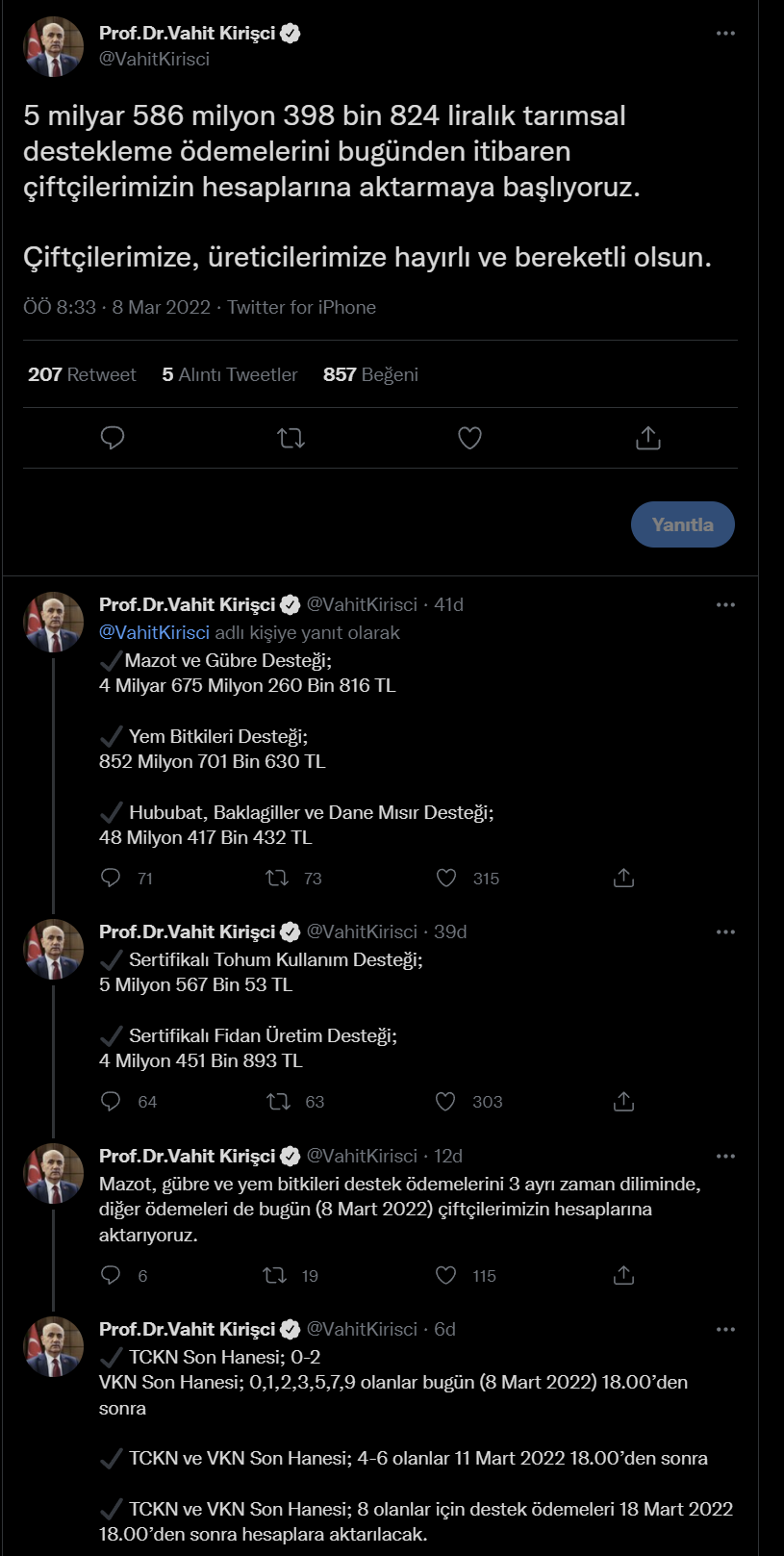
Task: Open the main tweet's profile avatar
Action: point(54,46)
